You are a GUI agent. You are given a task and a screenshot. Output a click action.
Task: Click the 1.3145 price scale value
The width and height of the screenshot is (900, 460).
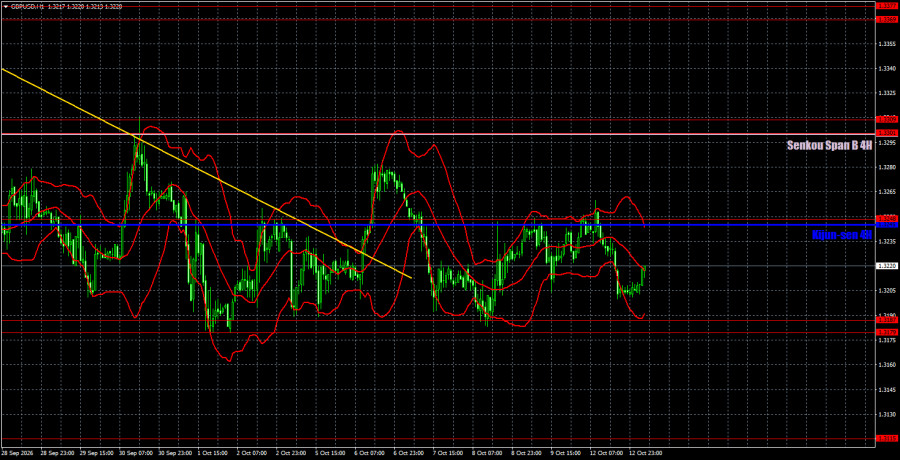(886, 389)
